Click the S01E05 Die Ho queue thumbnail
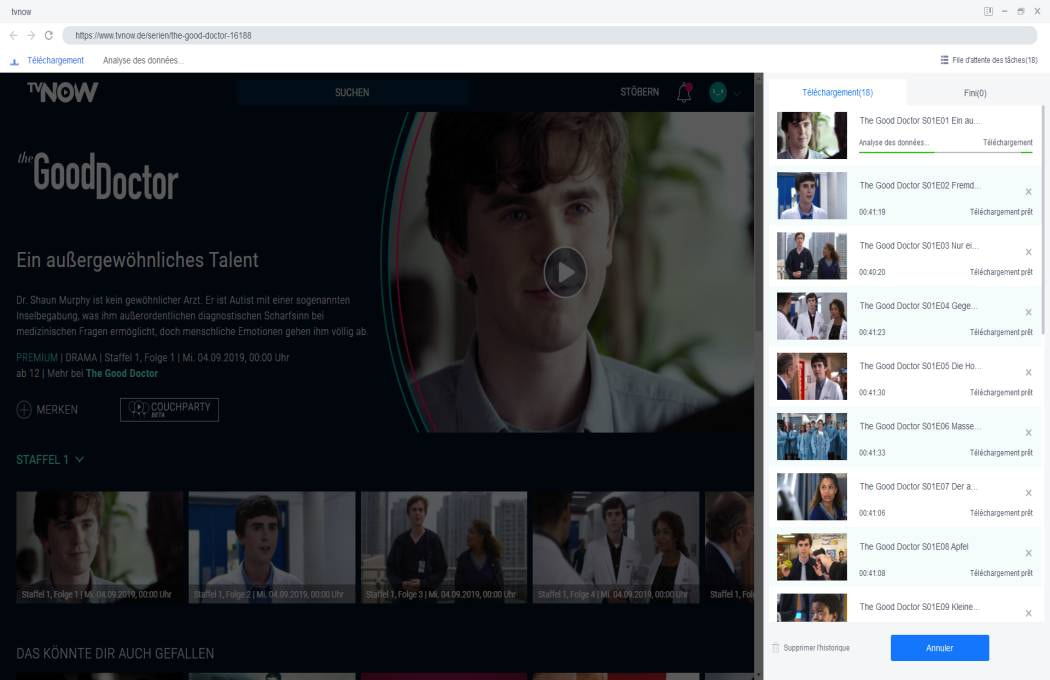Screen dimensions: 1050x680 coord(812,377)
